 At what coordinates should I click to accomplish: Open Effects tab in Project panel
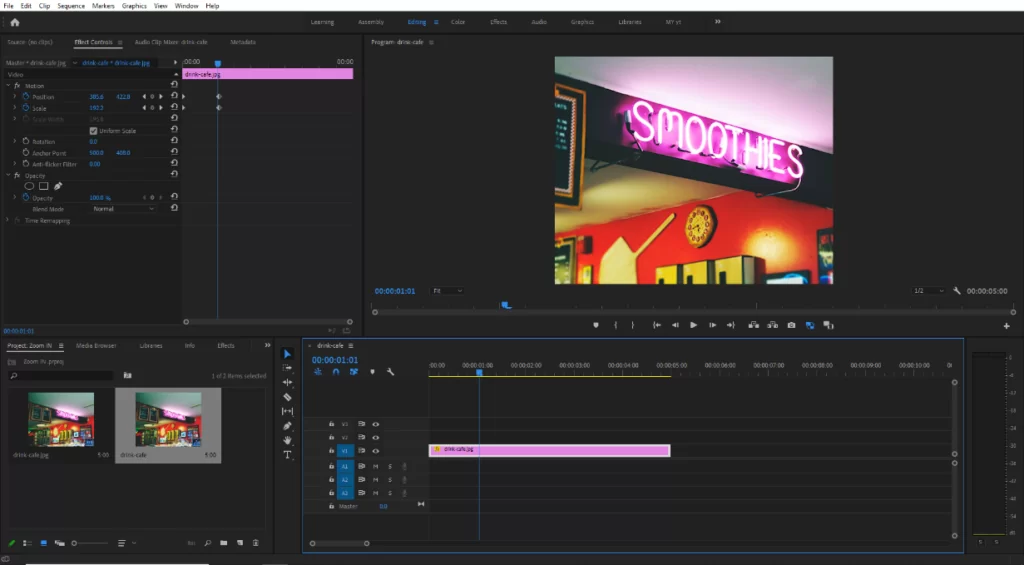[x=226, y=346]
